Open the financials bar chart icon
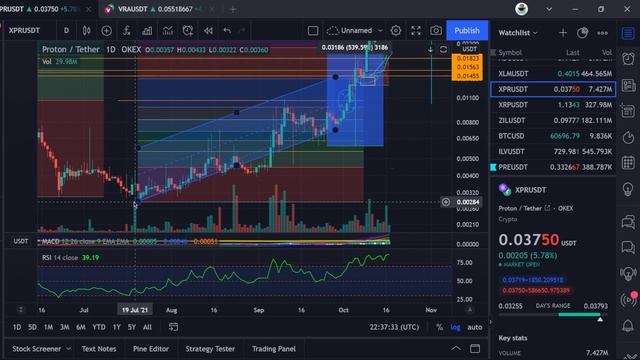 (147, 31)
